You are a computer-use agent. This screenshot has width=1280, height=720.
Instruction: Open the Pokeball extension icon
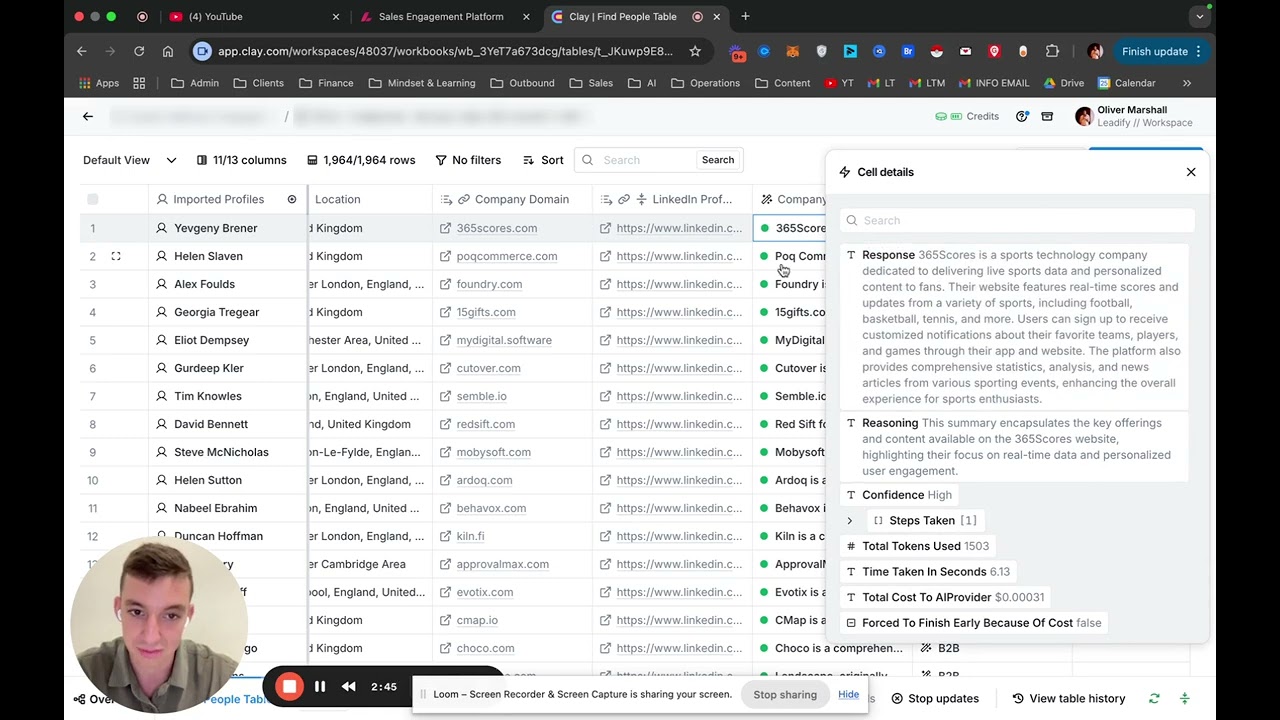(937, 51)
